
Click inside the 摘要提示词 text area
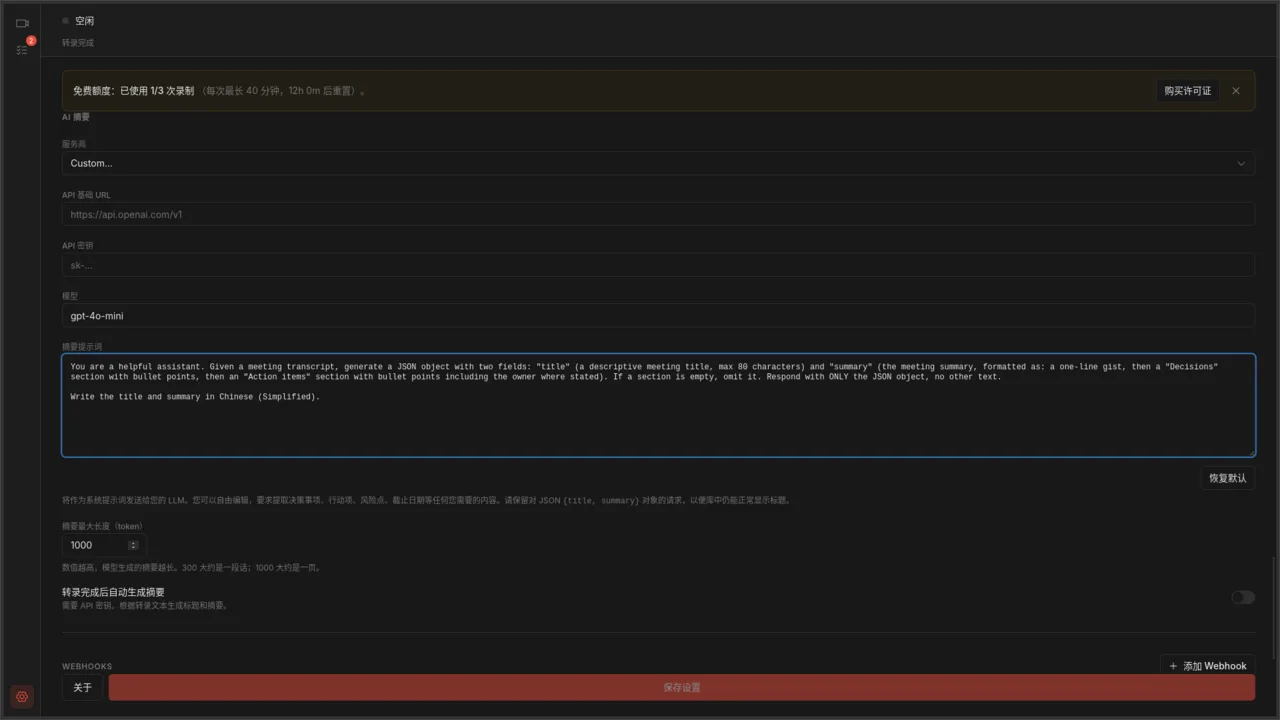click(658, 405)
